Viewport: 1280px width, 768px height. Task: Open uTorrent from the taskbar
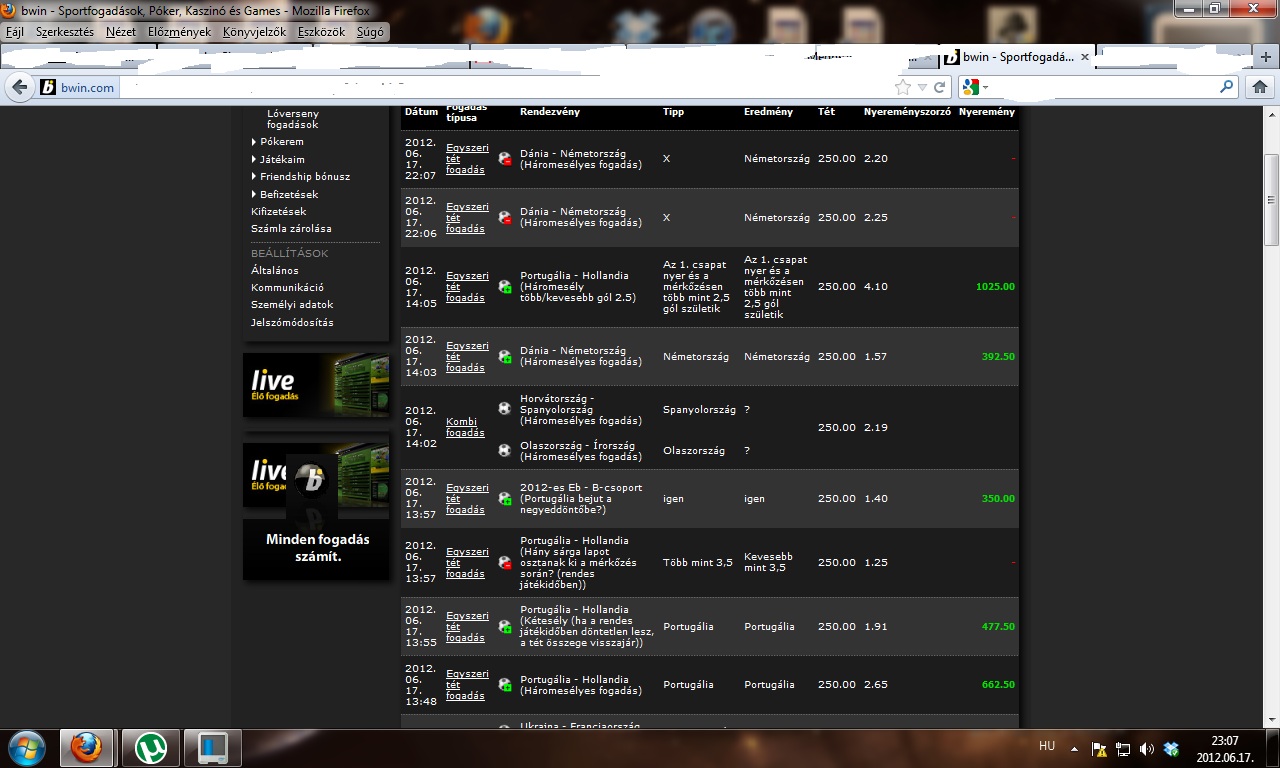[150, 747]
